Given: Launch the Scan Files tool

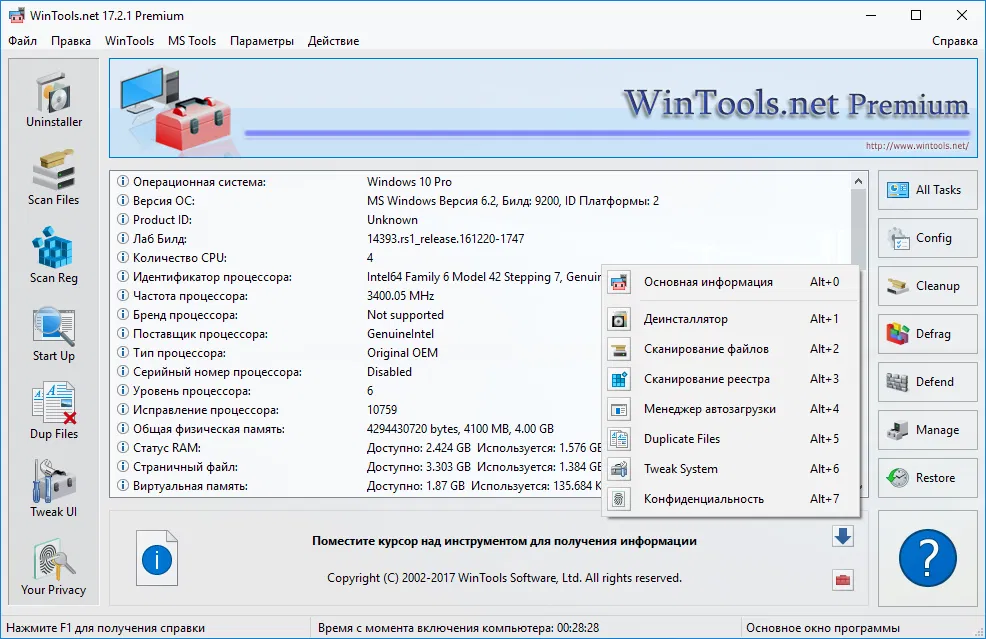Looking at the screenshot, I should point(53,178).
